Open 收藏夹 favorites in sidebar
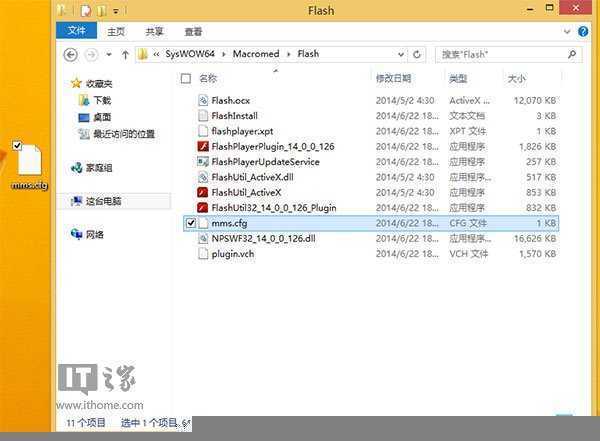Screen dimensions: 600x441 [99, 83]
